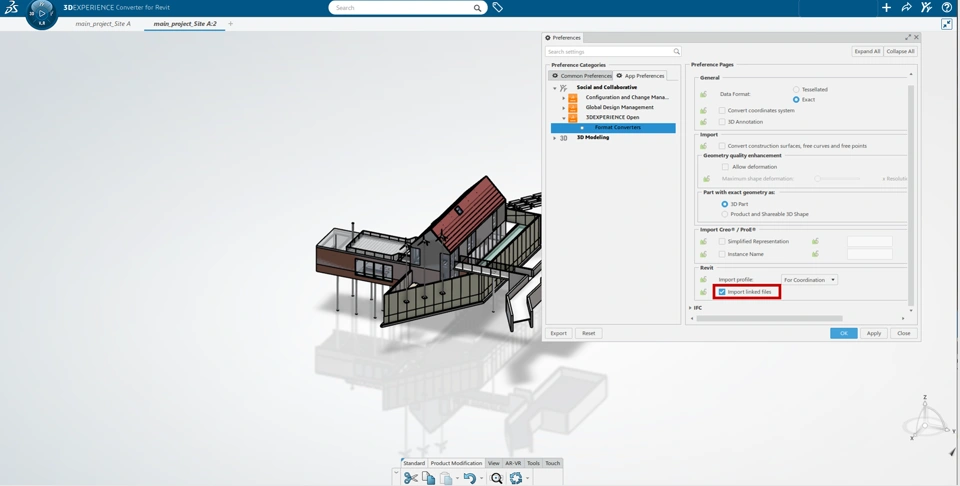Click the Maximum shape deformation slider
The width and height of the screenshot is (960, 486).
tap(838, 179)
